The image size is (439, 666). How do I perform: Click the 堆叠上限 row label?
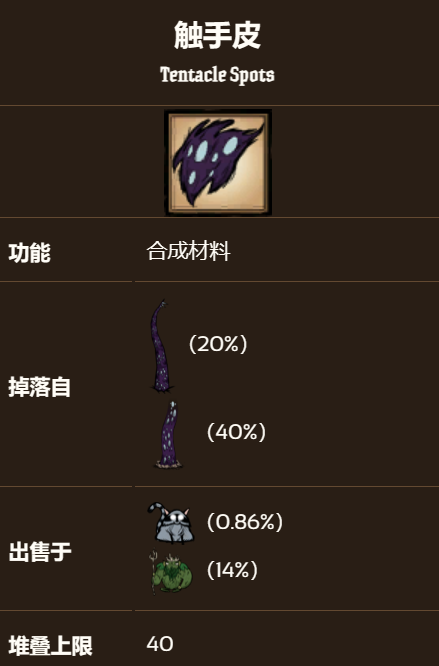[51, 646]
